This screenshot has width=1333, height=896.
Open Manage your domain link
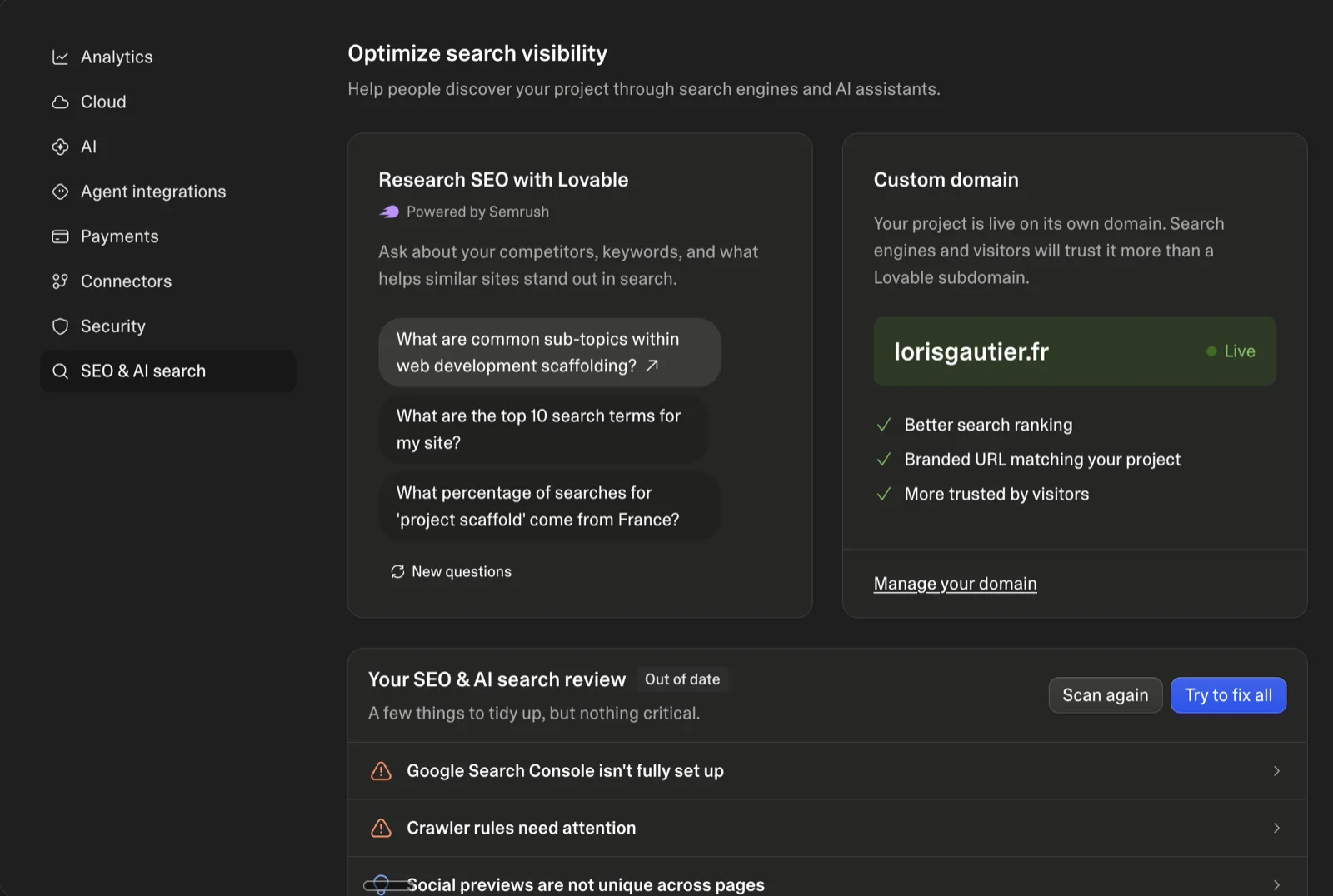pos(955,584)
